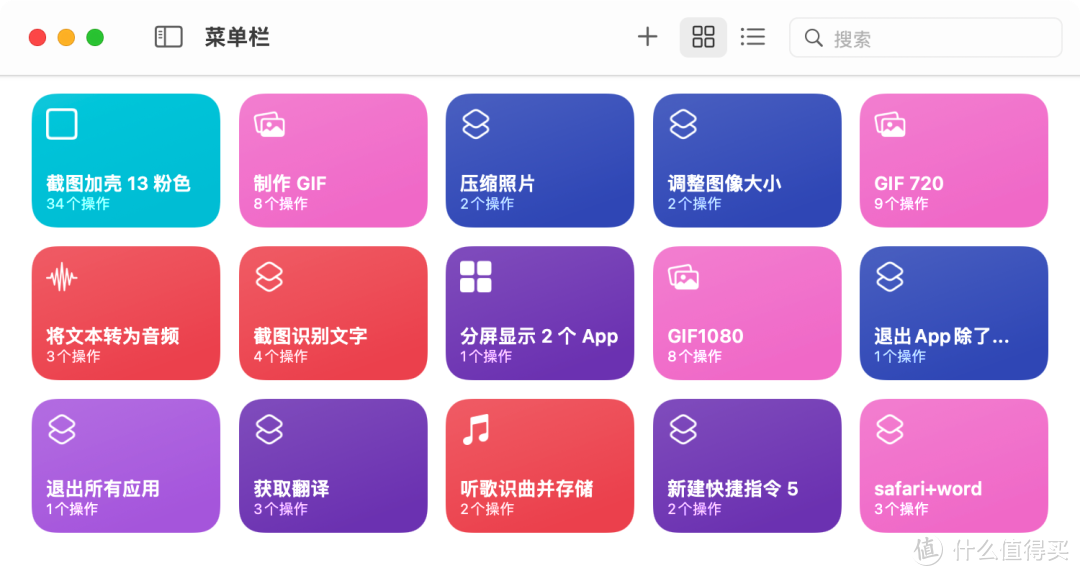Toggle the sidebar panel icon

[169, 37]
